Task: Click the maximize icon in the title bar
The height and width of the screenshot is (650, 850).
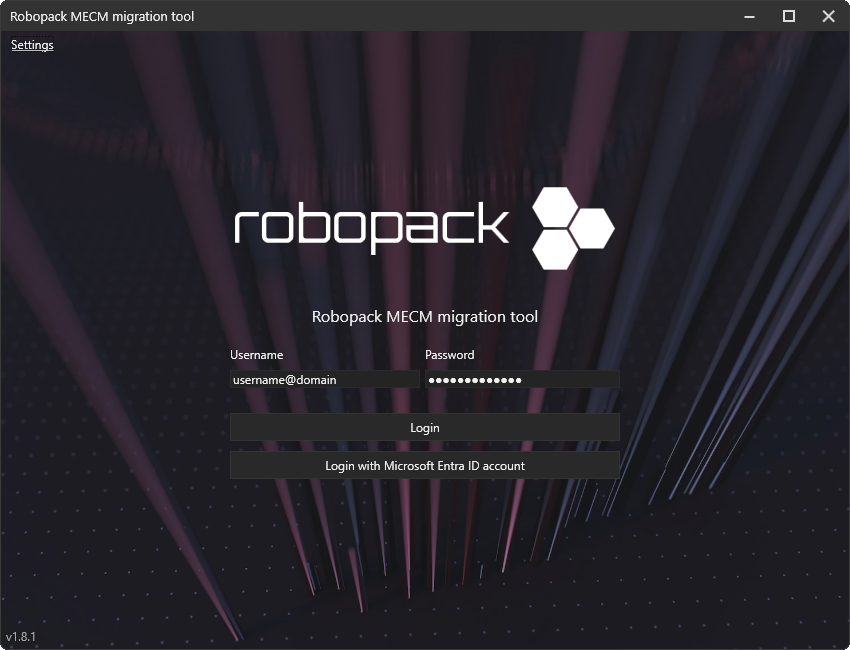Action: [x=789, y=16]
